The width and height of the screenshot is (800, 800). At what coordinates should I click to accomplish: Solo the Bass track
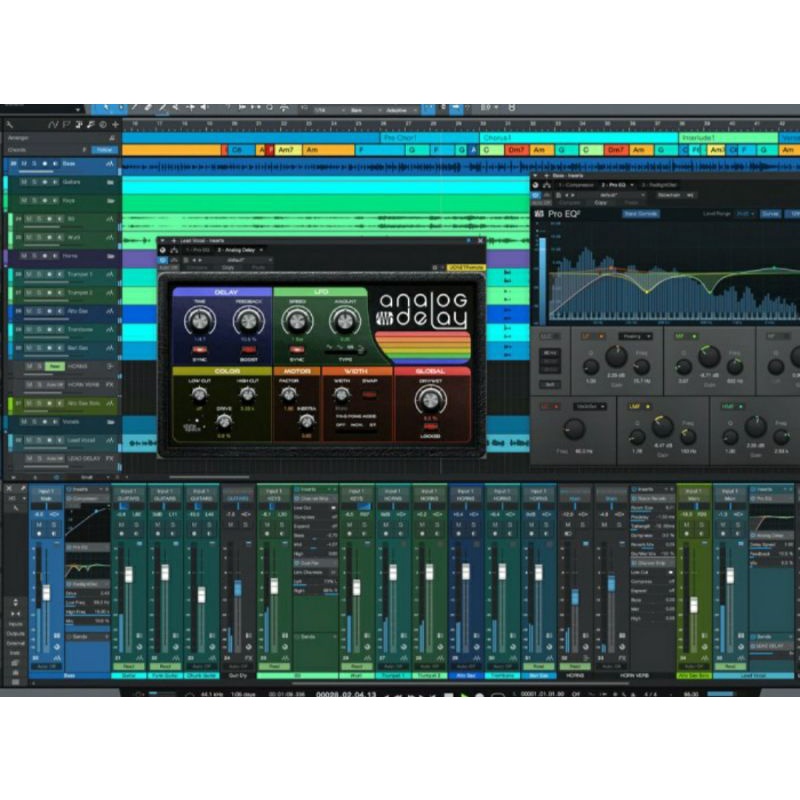[x=34, y=164]
